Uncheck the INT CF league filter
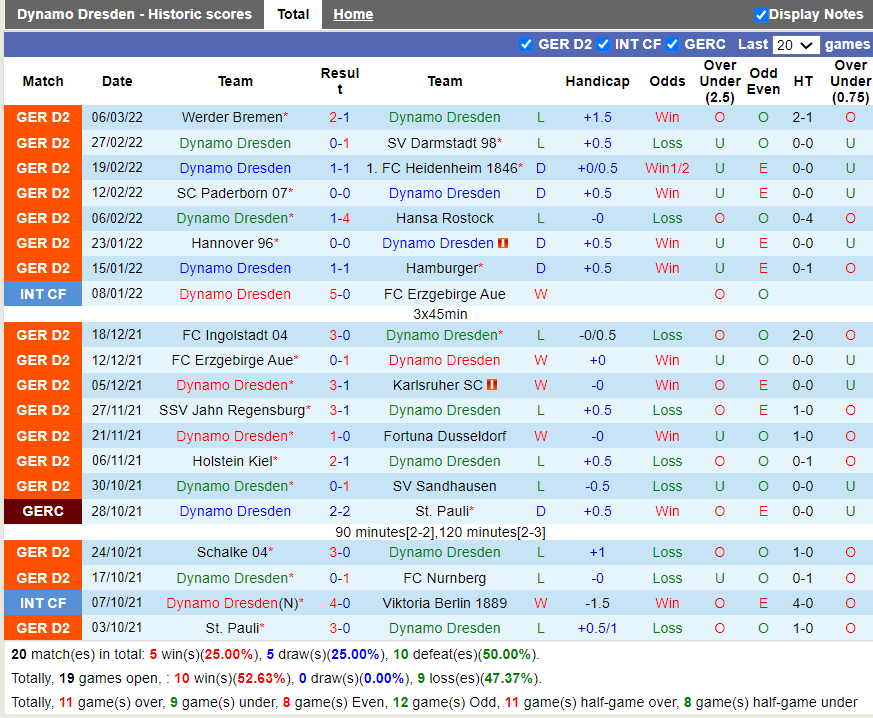This screenshot has height=718, width=873. point(602,45)
